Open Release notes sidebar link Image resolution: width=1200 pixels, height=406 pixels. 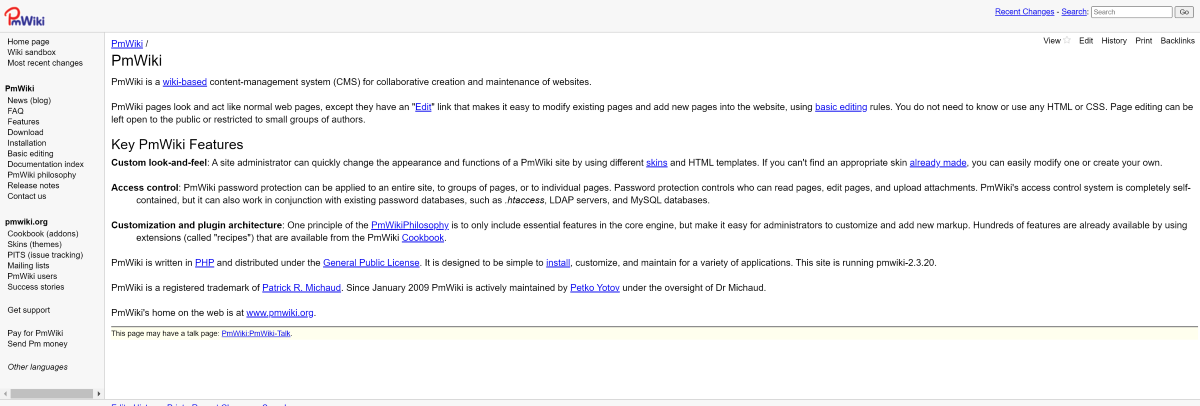33,185
